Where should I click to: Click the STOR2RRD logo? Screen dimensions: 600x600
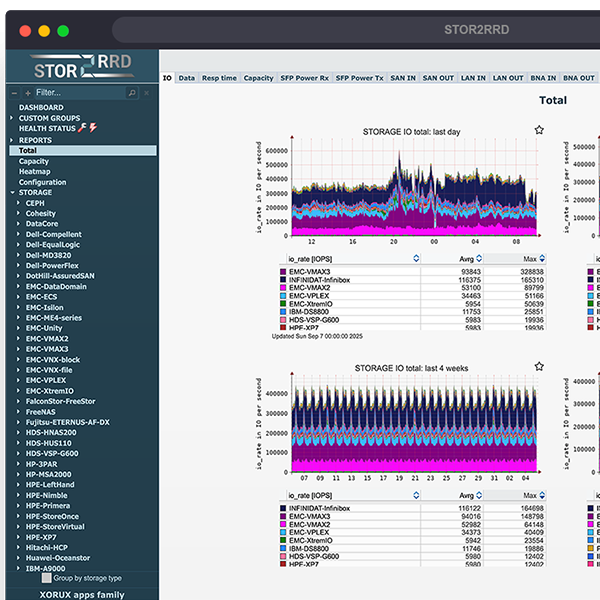(x=81, y=67)
